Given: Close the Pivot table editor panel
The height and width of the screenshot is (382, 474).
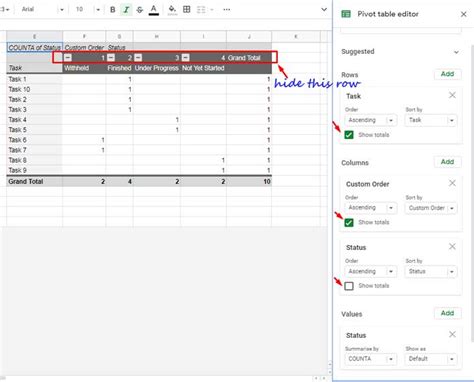Looking at the screenshot, I should 463,14.
